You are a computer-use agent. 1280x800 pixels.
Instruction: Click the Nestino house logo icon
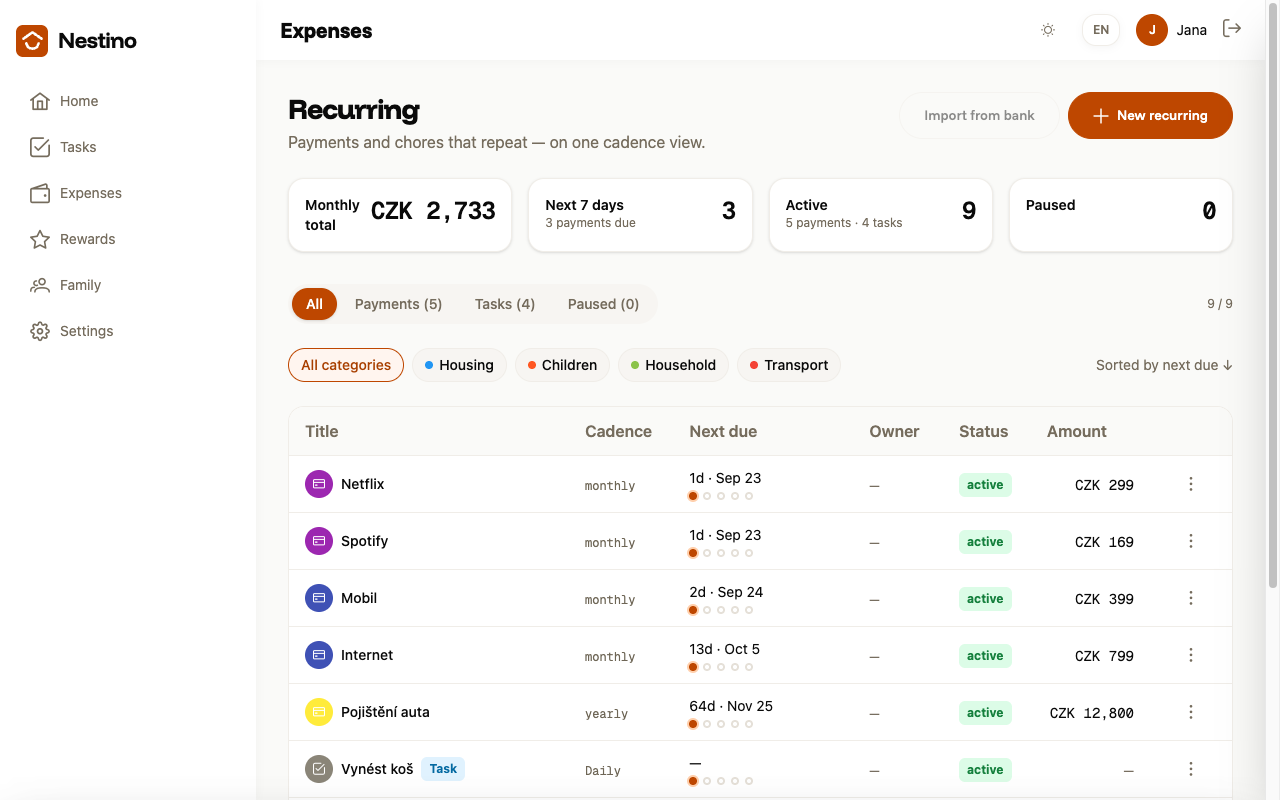32,41
